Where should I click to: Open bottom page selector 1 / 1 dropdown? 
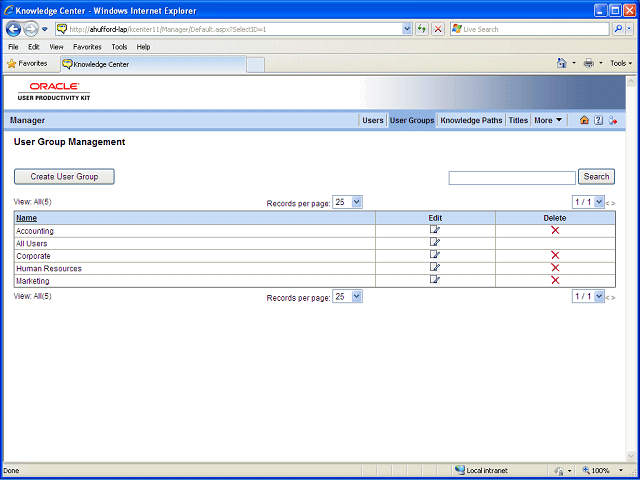588,297
